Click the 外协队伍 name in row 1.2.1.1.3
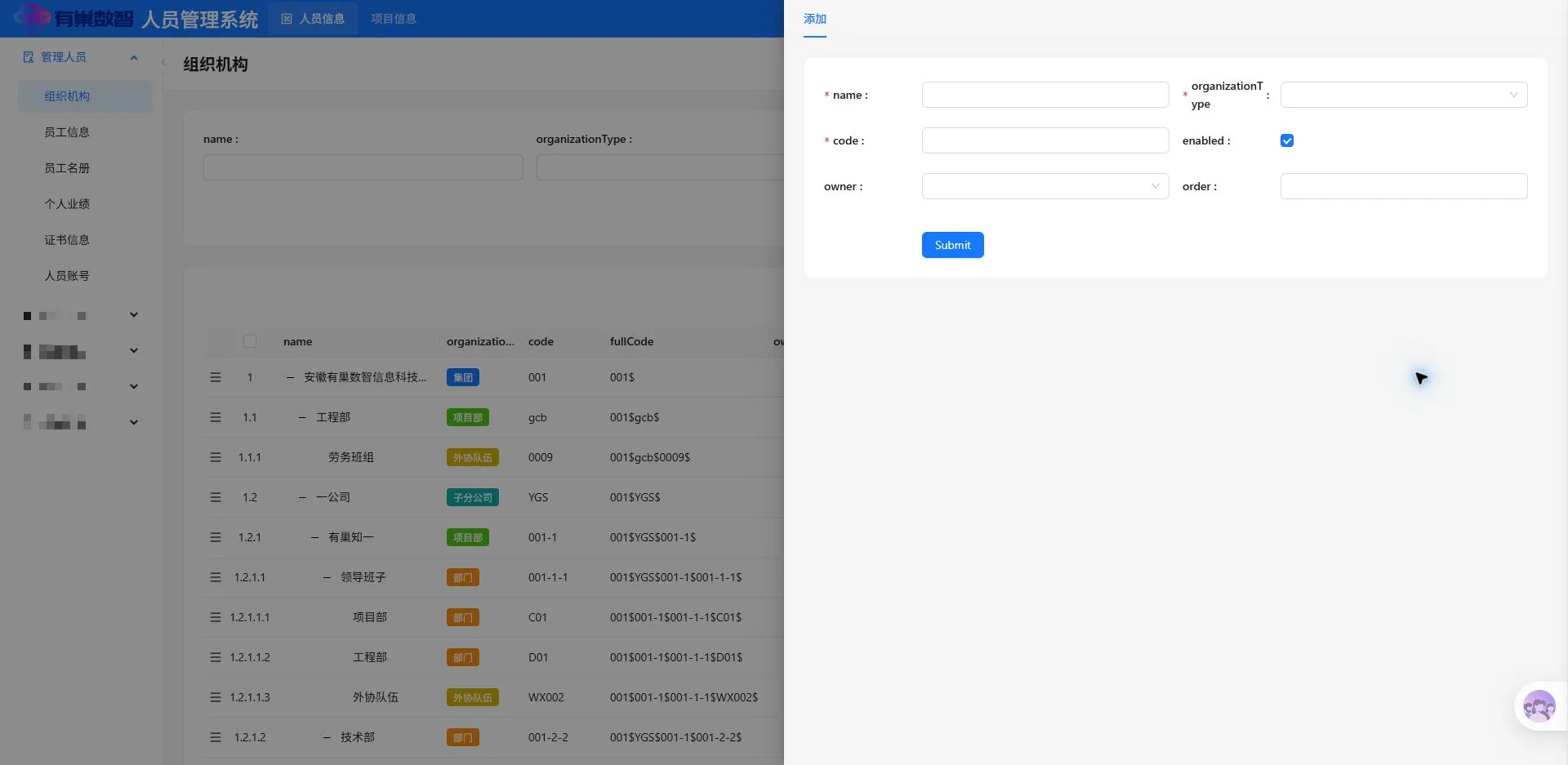Screen dimensions: 1568x765 (376, 697)
